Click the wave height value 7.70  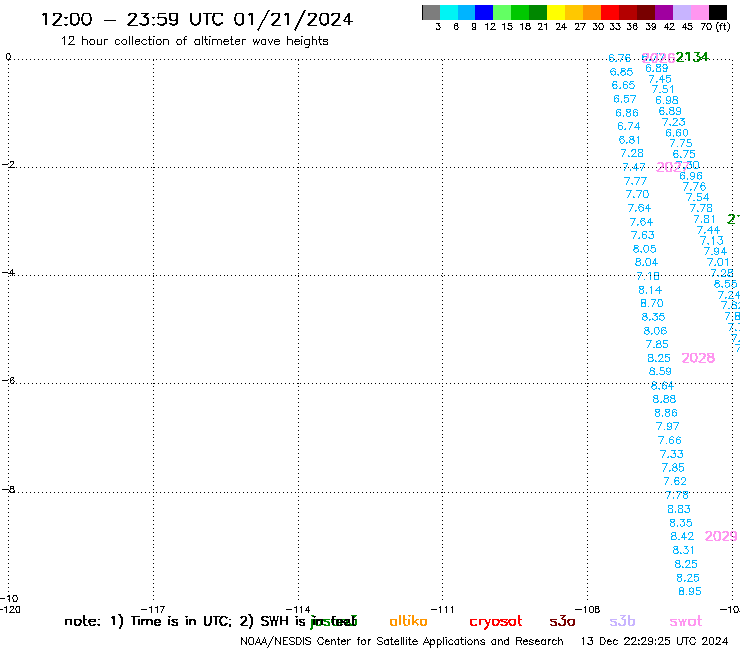click(x=637, y=194)
